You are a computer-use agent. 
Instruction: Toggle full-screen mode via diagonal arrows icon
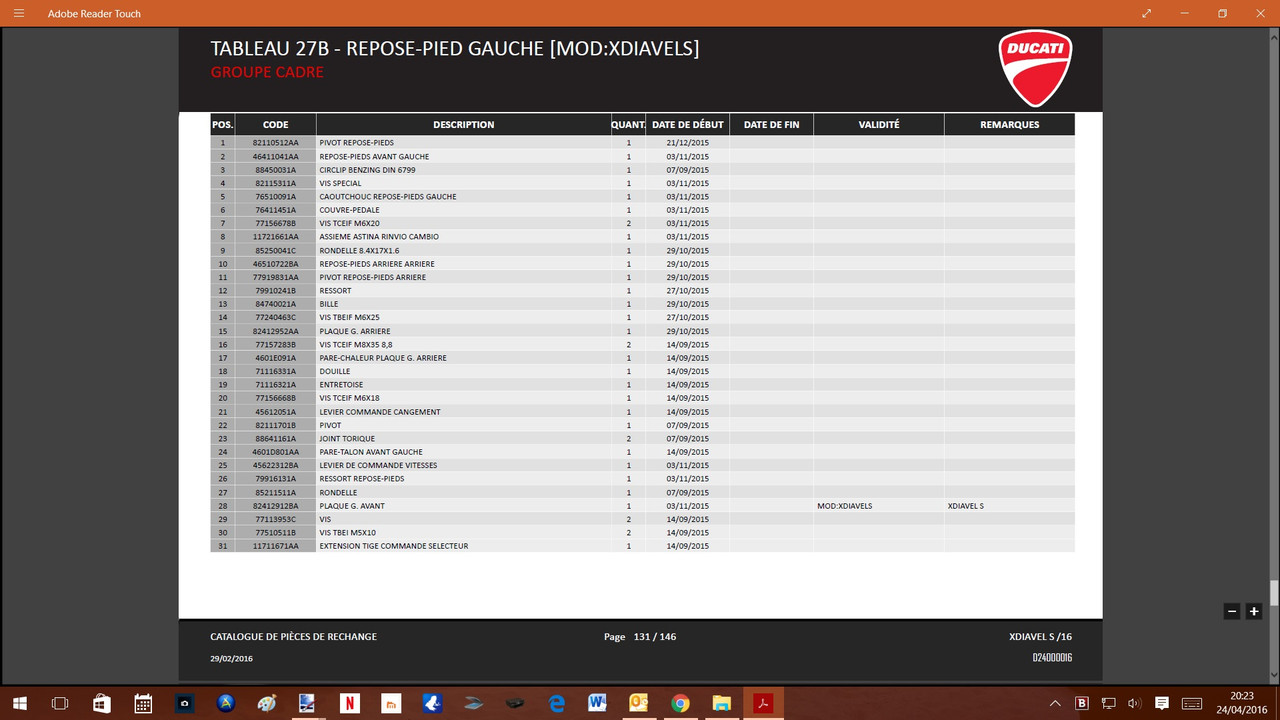(1146, 13)
